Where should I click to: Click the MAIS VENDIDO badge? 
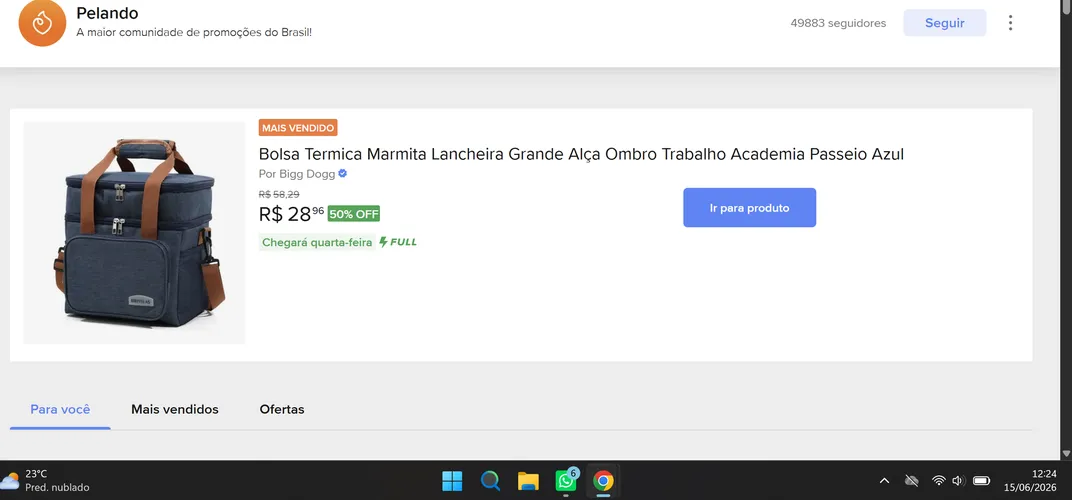pos(298,128)
